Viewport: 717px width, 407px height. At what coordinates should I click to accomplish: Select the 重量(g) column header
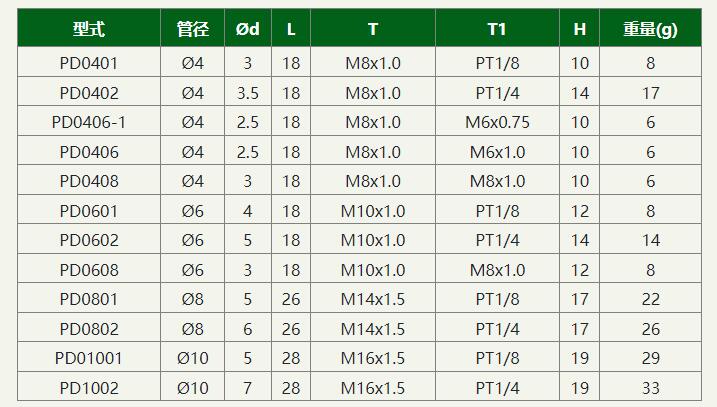[x=650, y=29]
